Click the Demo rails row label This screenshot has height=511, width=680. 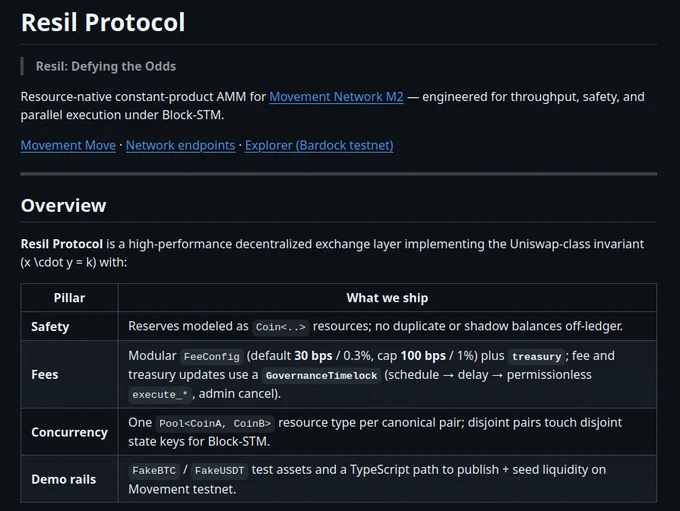64,479
